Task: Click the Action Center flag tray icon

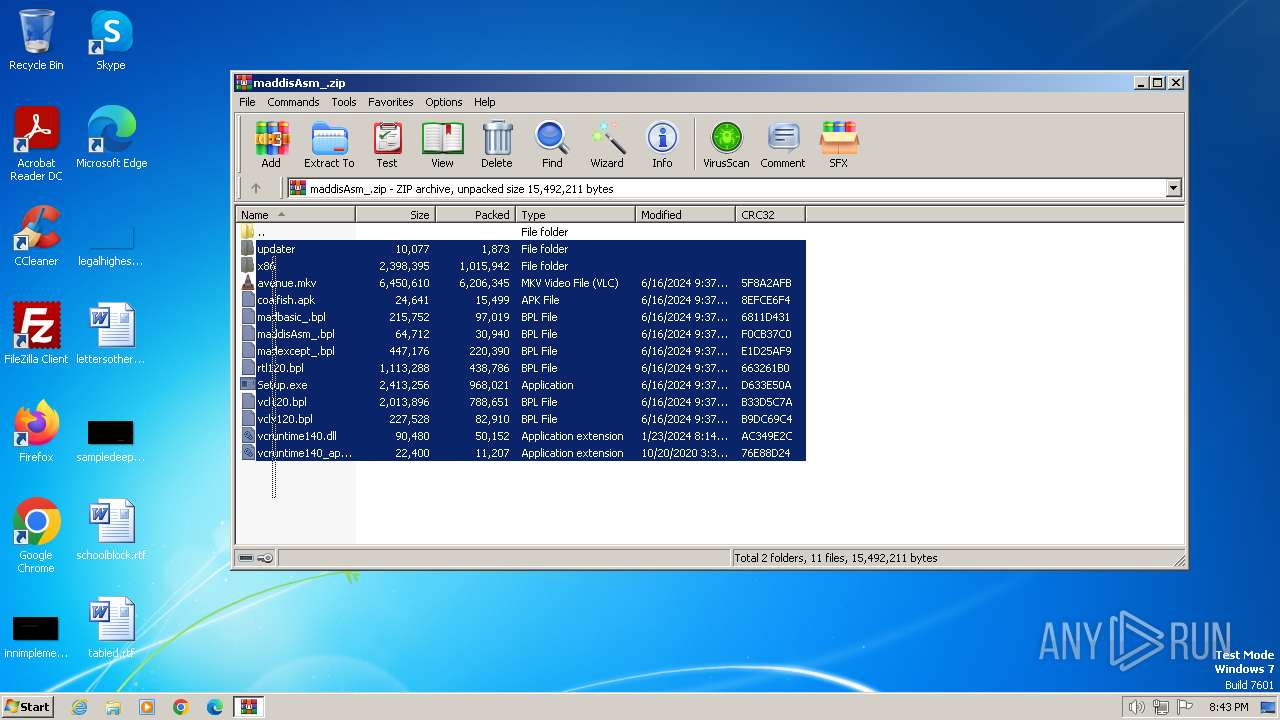Action: pyautogui.click(x=1186, y=707)
